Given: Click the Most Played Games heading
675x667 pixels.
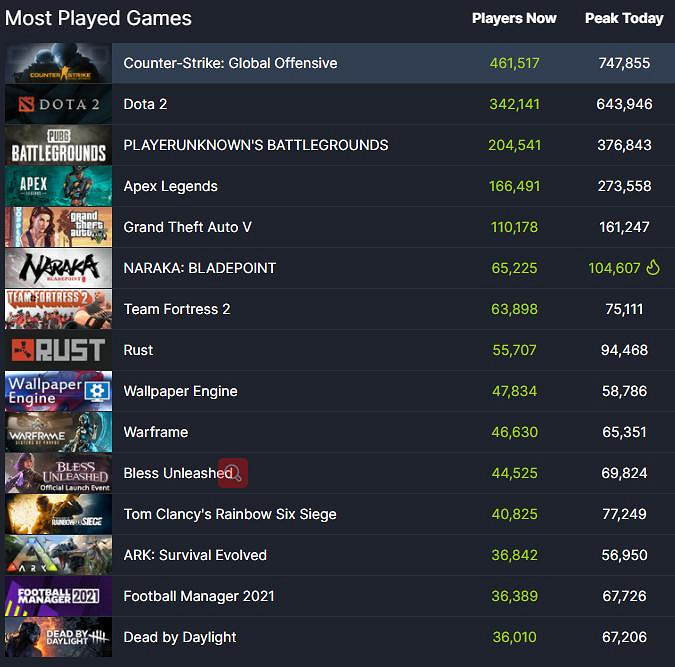Looking at the screenshot, I should coord(98,18).
